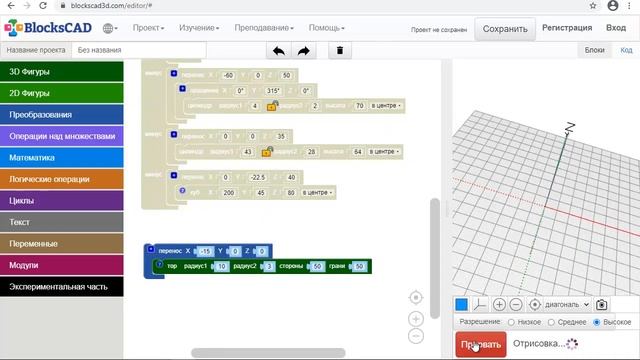Click the BlocksCAD logo
The image size is (640, 360).
pos(48,28)
